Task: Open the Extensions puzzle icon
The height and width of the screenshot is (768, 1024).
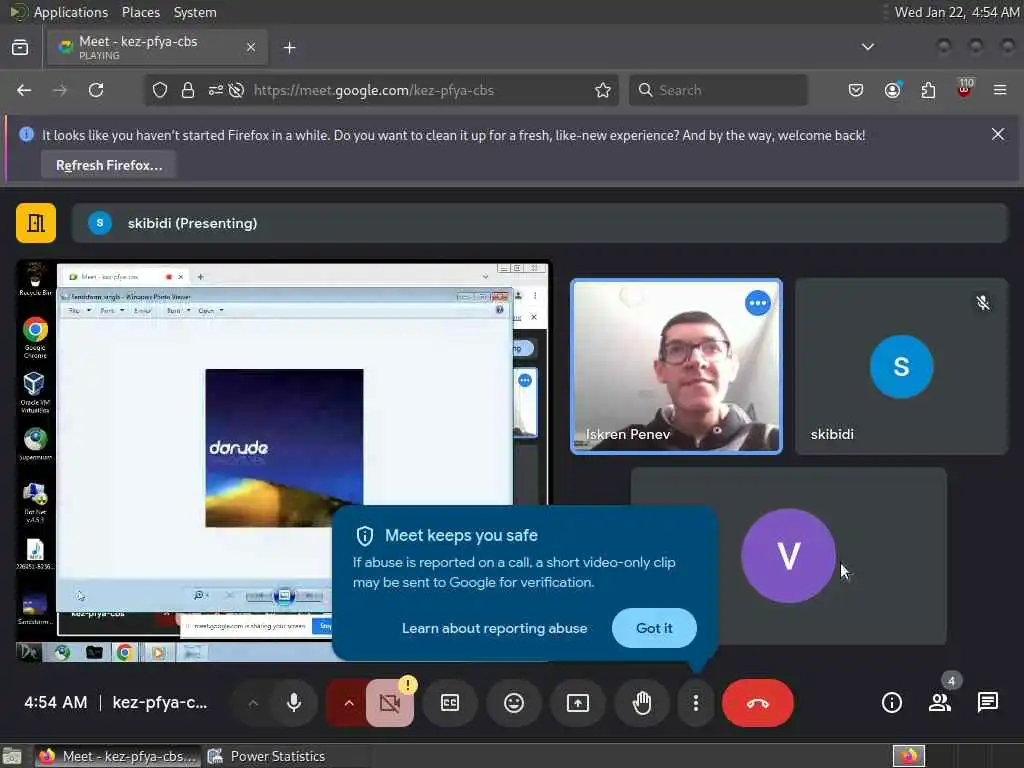Action: tap(928, 90)
